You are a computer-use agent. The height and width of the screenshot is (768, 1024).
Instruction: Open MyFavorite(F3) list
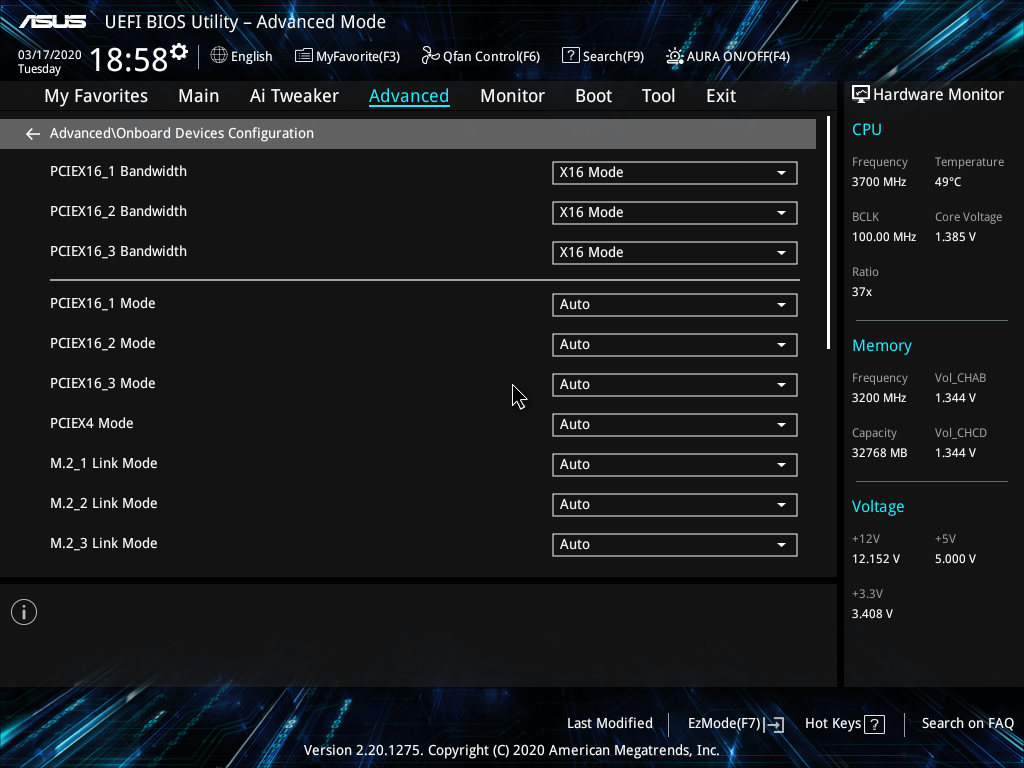pyautogui.click(x=347, y=56)
